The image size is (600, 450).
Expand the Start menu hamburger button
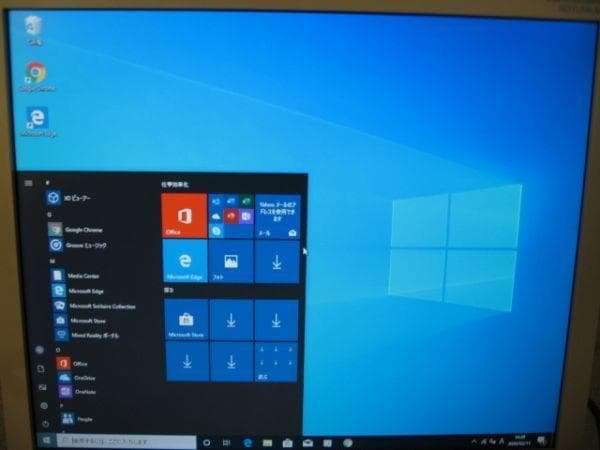28,183
